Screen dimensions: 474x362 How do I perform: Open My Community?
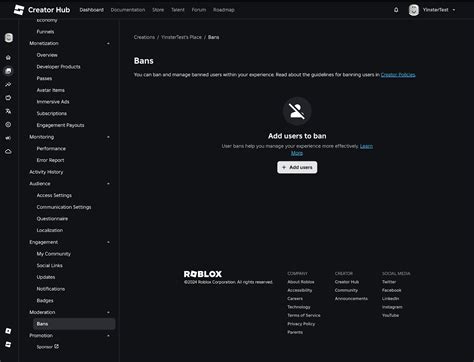pyautogui.click(x=54, y=254)
